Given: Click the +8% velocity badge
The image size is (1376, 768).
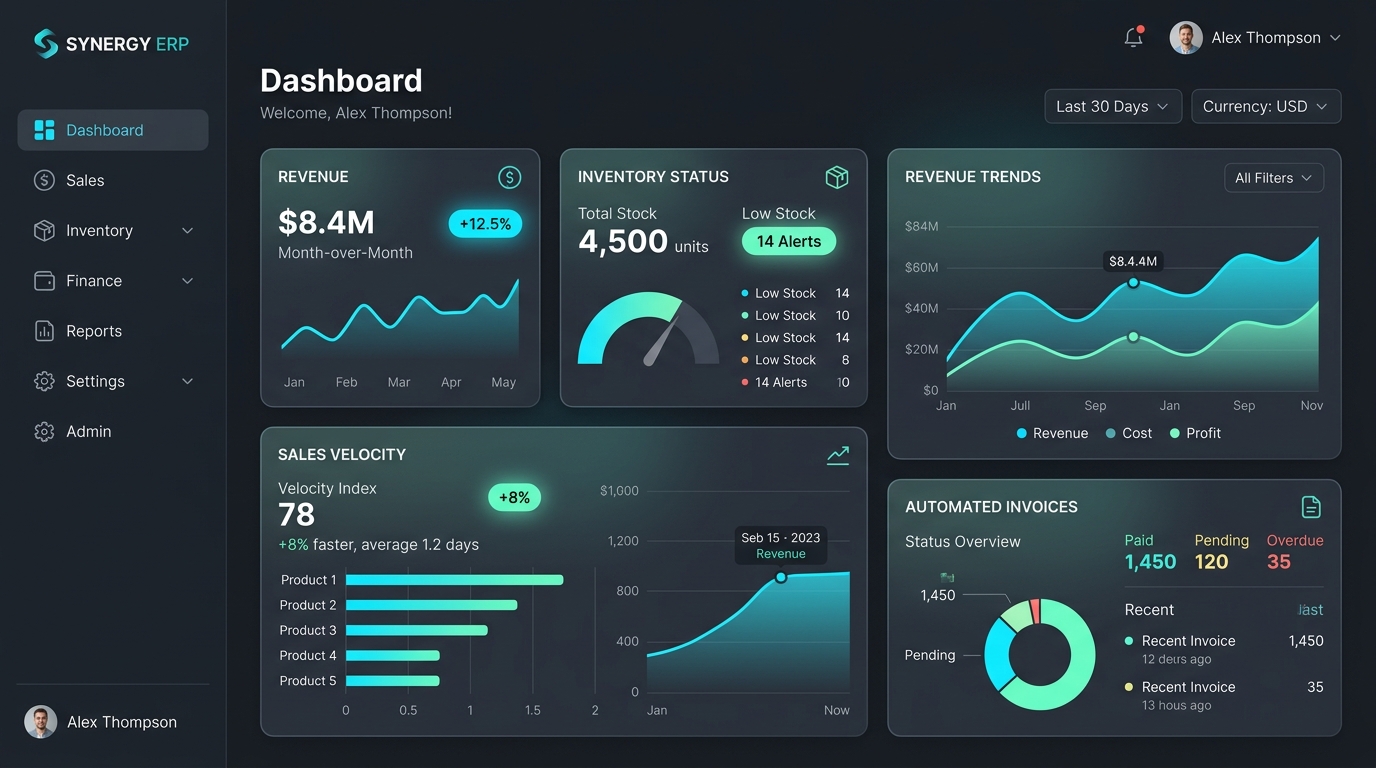Looking at the screenshot, I should (514, 497).
